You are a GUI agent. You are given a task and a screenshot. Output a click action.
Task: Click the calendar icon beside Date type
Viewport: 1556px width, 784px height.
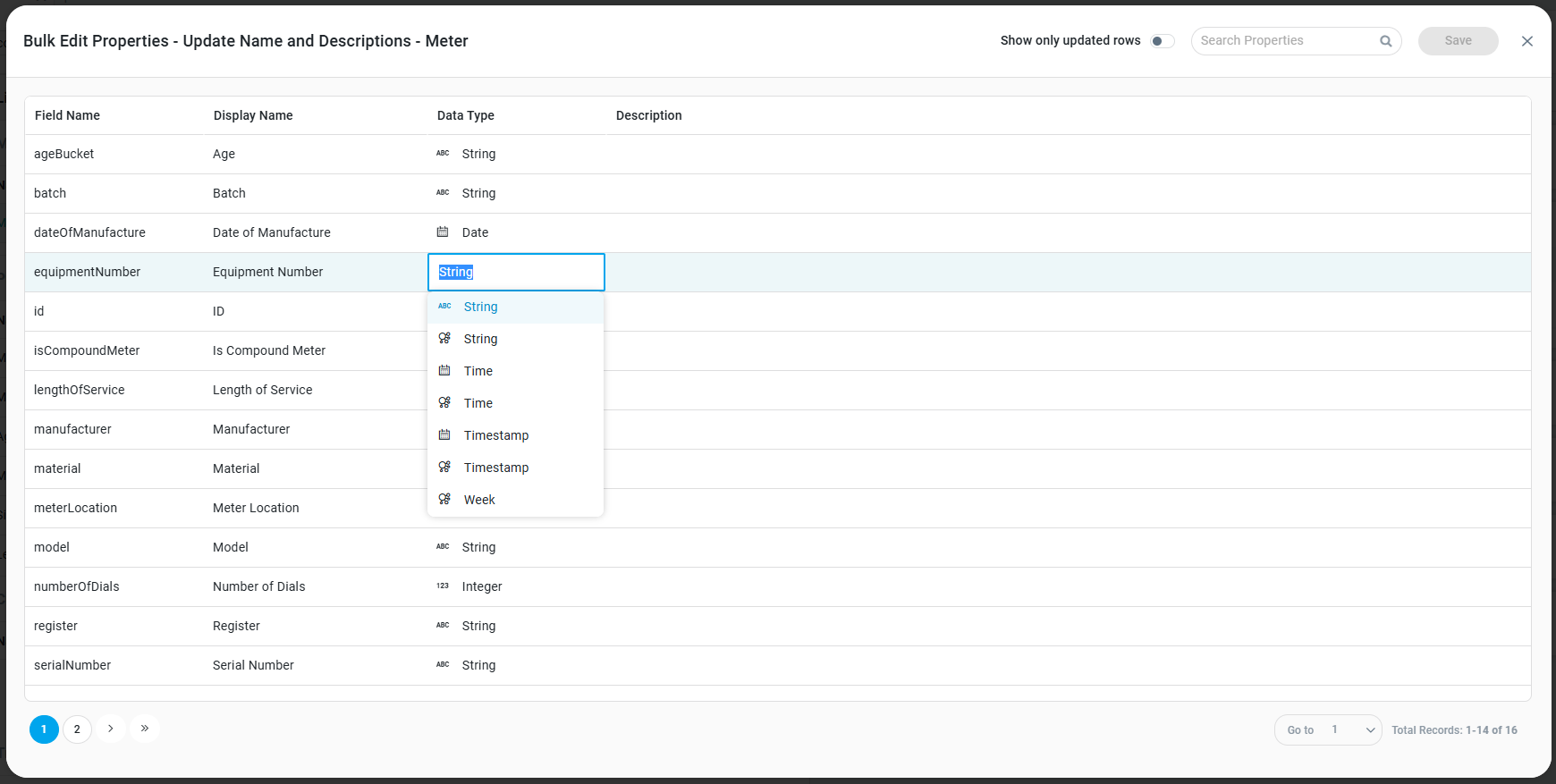tap(443, 232)
